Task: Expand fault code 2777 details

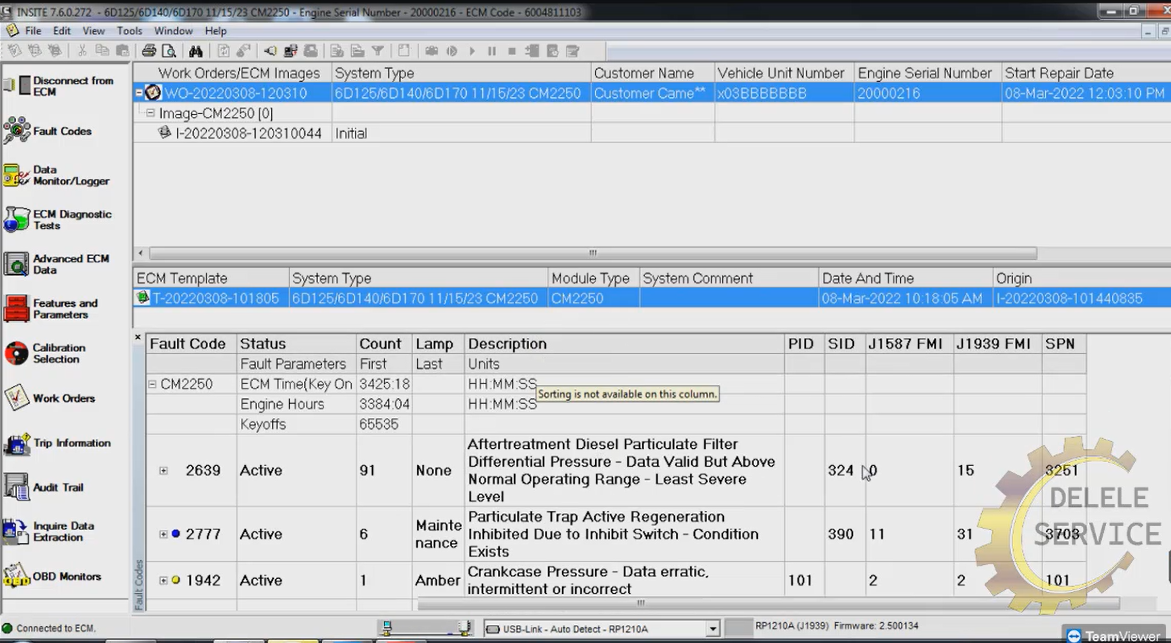Action: [x=164, y=534]
